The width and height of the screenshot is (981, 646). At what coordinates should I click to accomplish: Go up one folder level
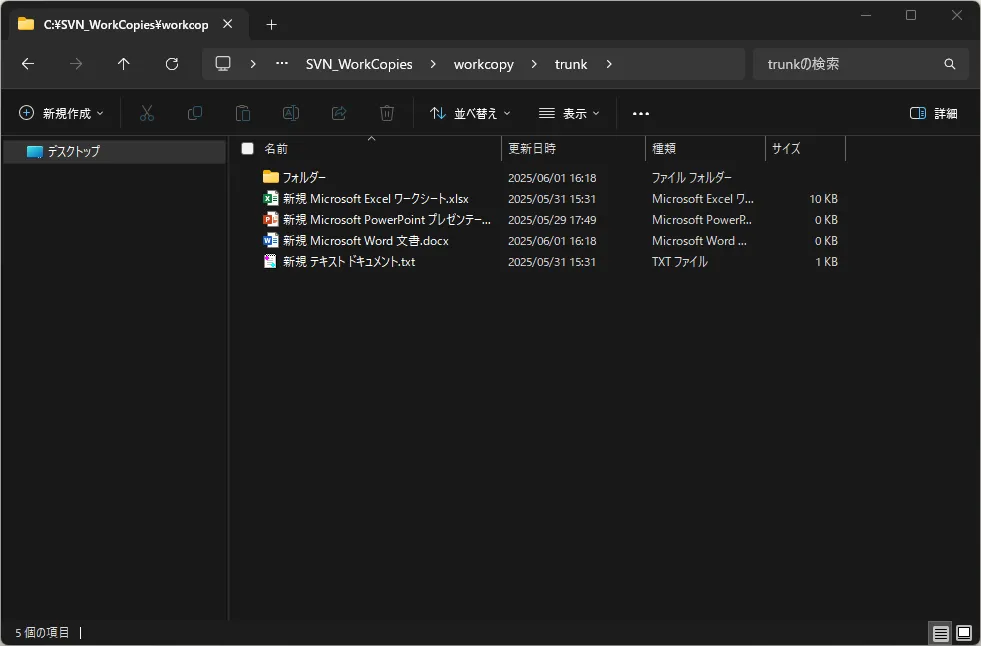click(124, 64)
